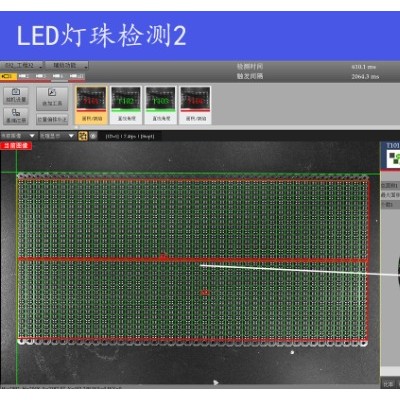Select the T101 tool icon in right panel

pyautogui.click(x=393, y=155)
